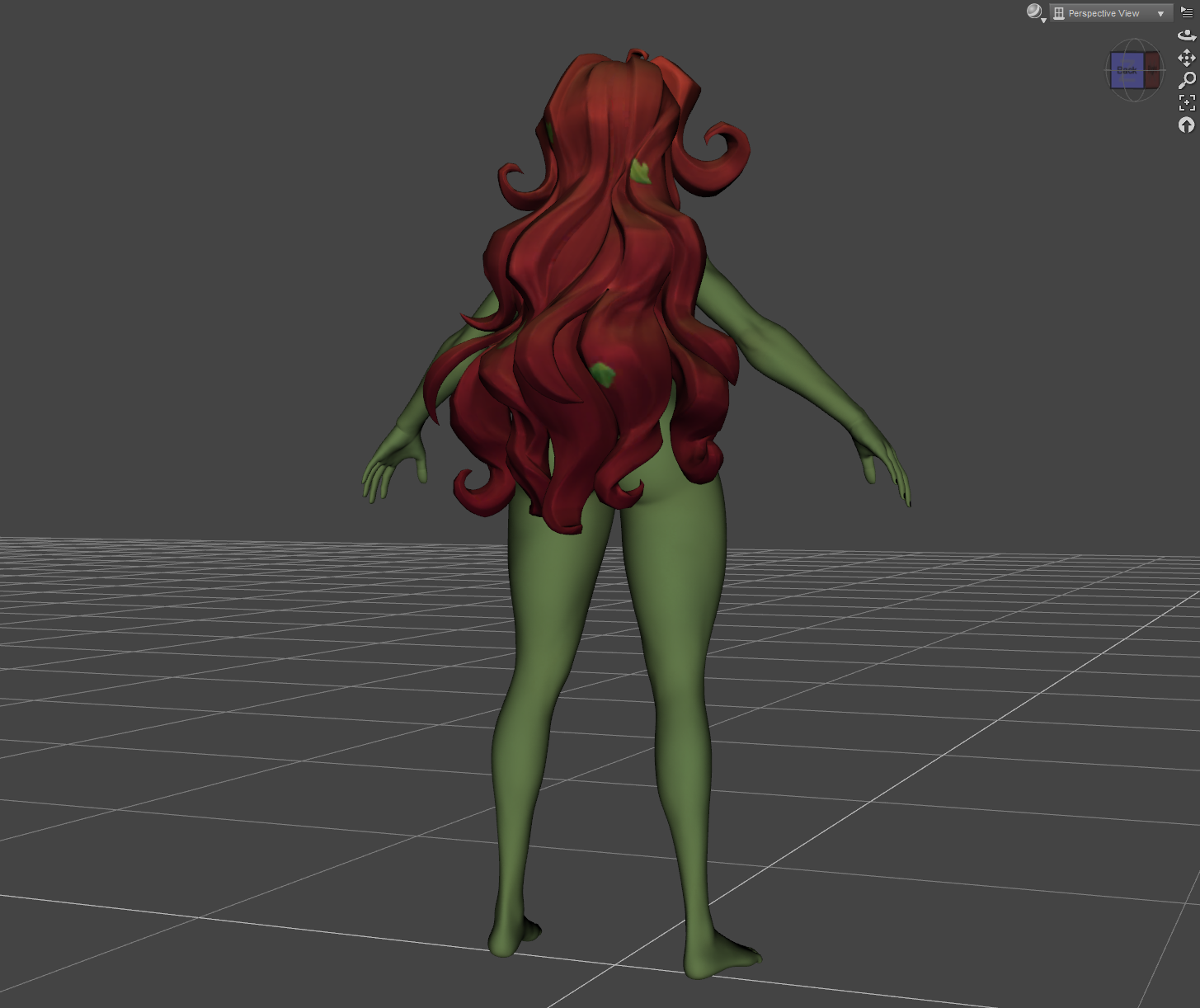Click the frame selection bracket icon
This screenshot has height=1008, width=1200.
1187,102
